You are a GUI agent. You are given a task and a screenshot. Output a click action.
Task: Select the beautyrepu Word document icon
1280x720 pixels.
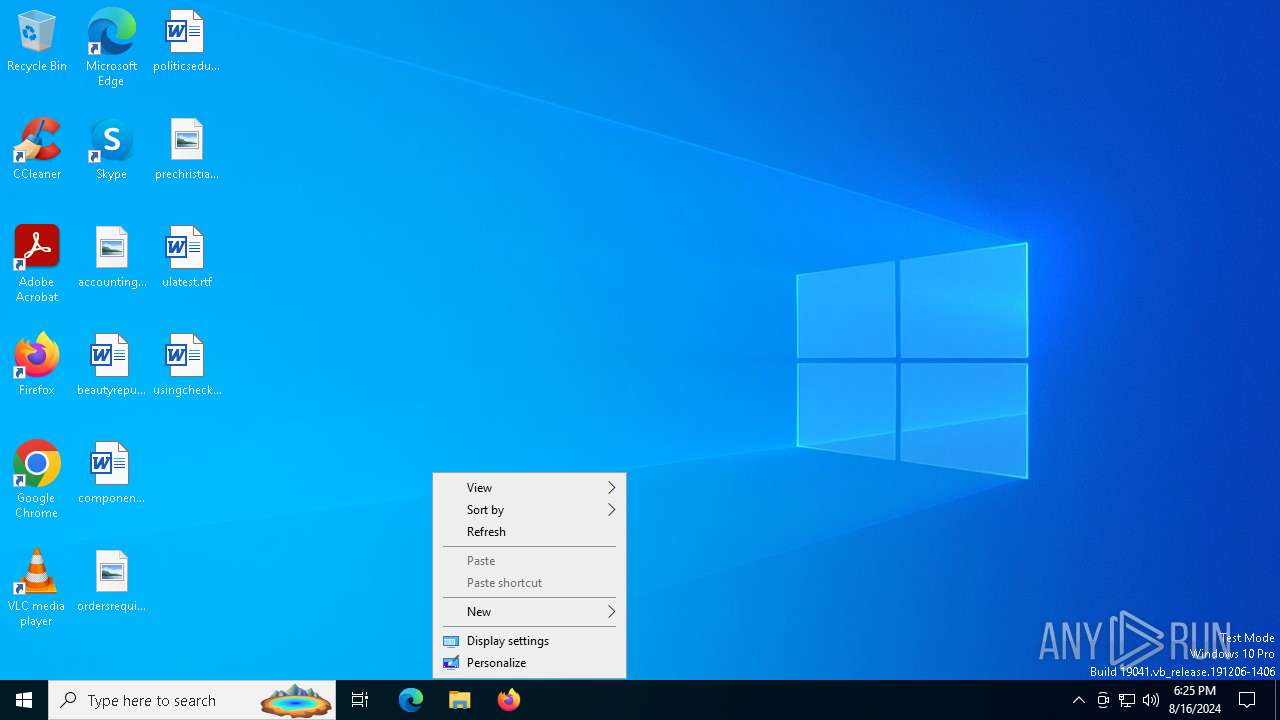(x=111, y=366)
